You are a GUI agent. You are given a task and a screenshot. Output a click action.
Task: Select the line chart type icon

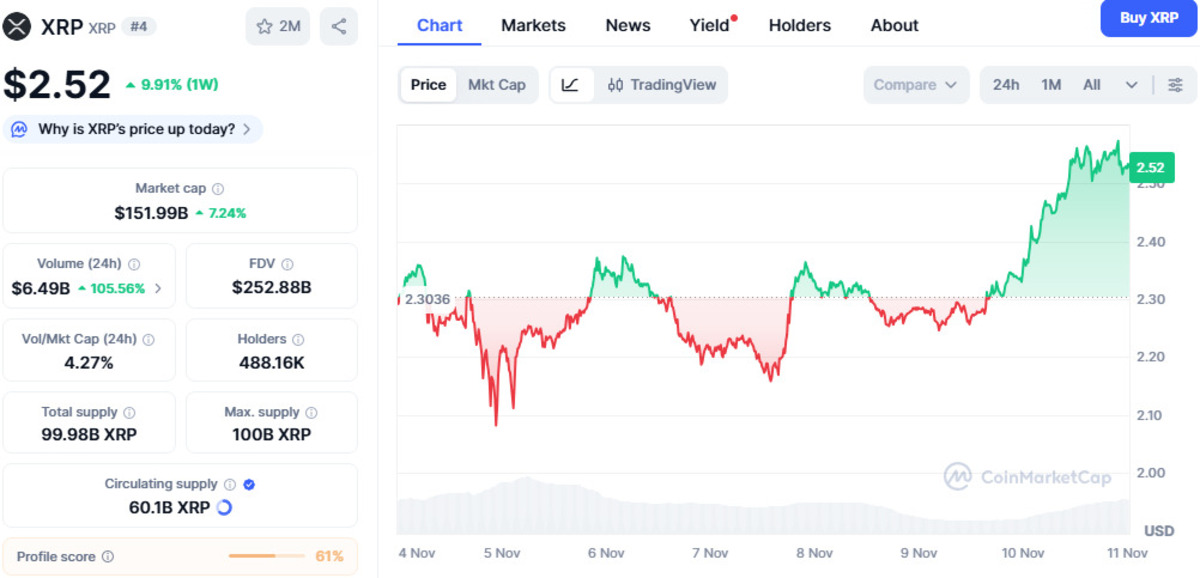[570, 85]
